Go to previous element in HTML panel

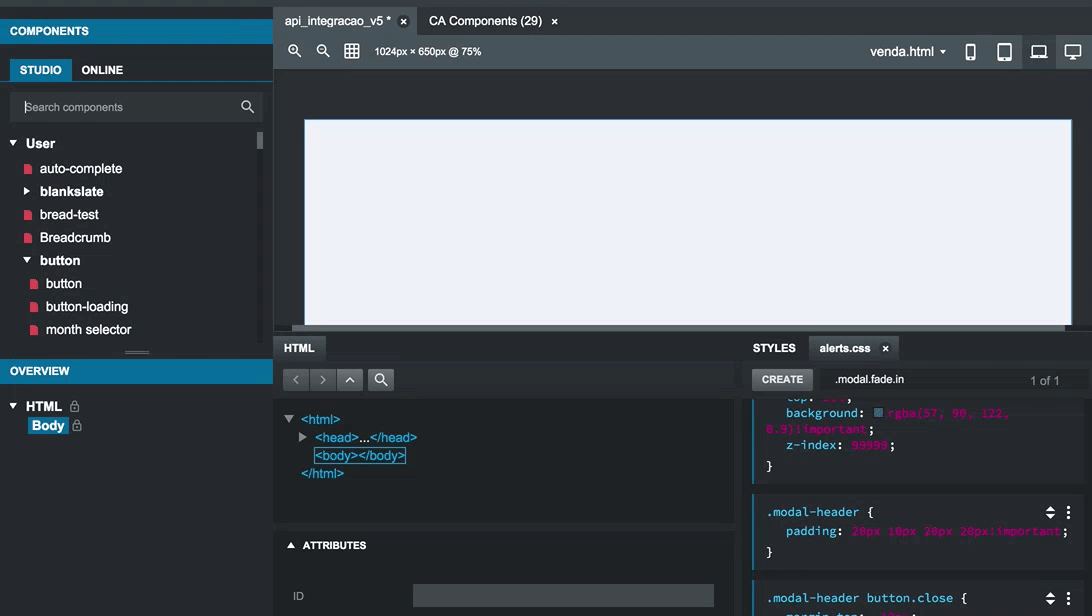(x=296, y=379)
